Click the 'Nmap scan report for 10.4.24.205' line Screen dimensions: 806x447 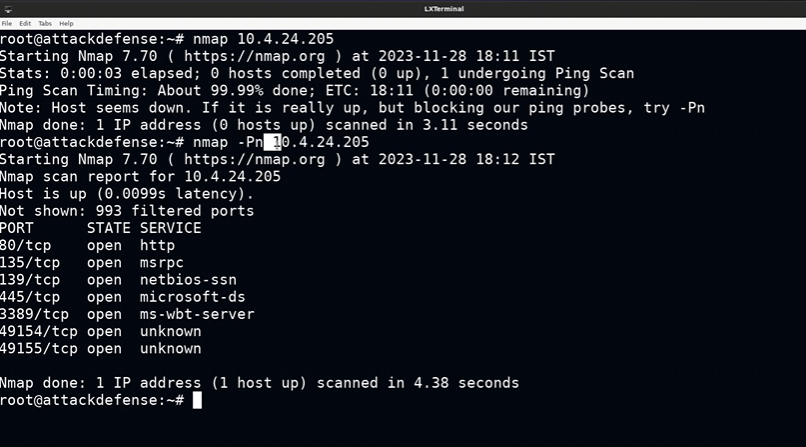[x=140, y=176]
